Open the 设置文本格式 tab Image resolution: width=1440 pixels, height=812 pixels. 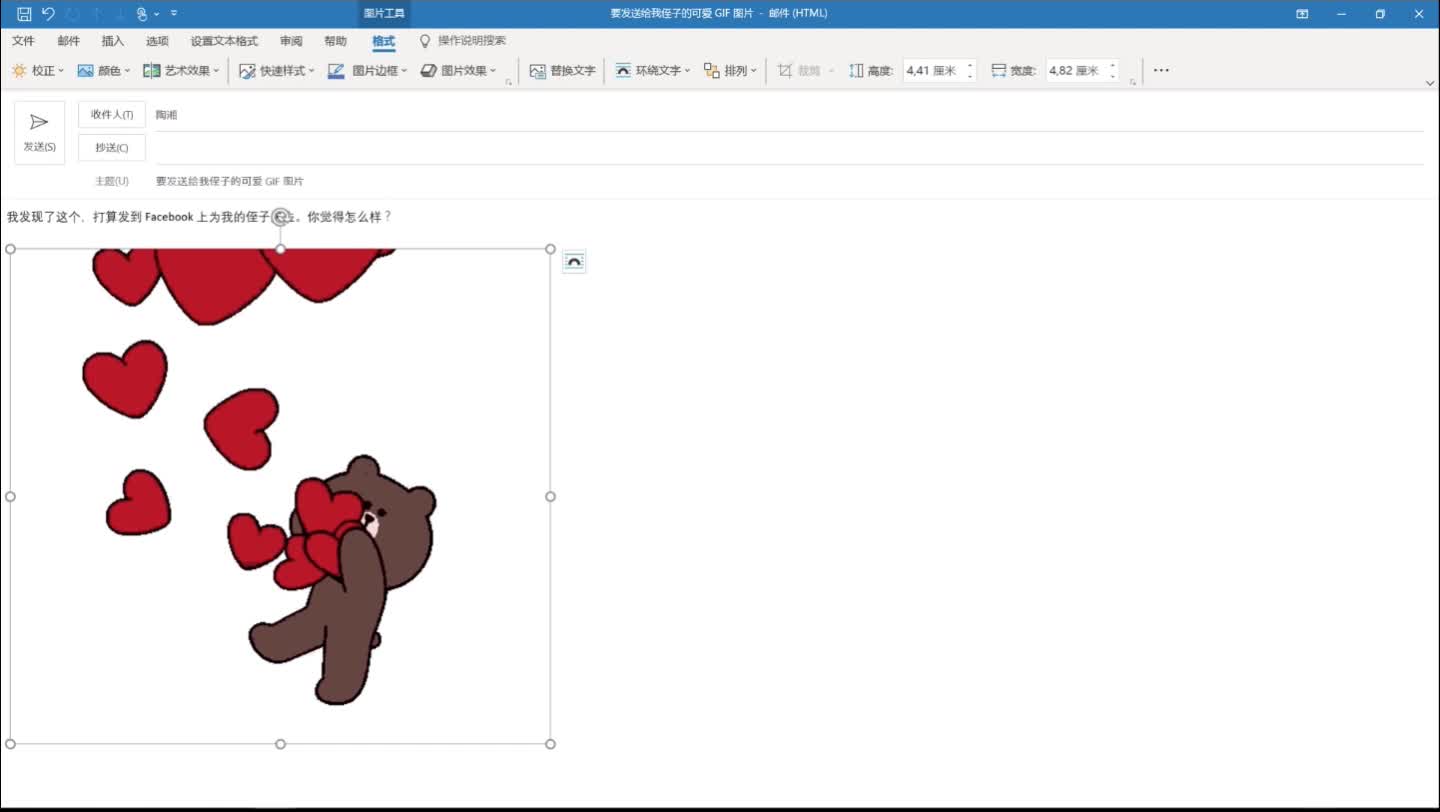coord(224,41)
